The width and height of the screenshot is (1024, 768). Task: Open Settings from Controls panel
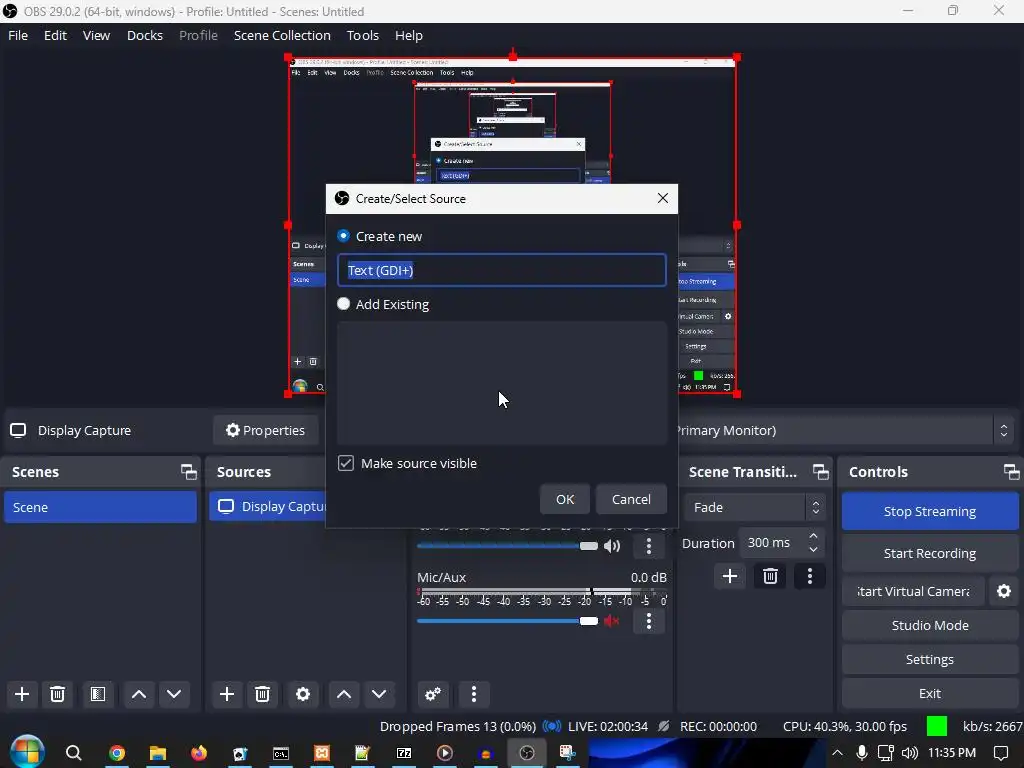[929, 659]
